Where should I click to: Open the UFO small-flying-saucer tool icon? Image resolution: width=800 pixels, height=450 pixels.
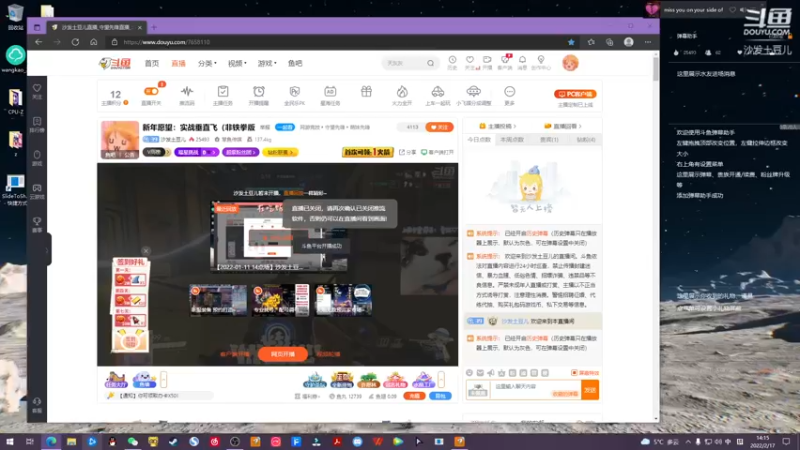tap(473, 91)
